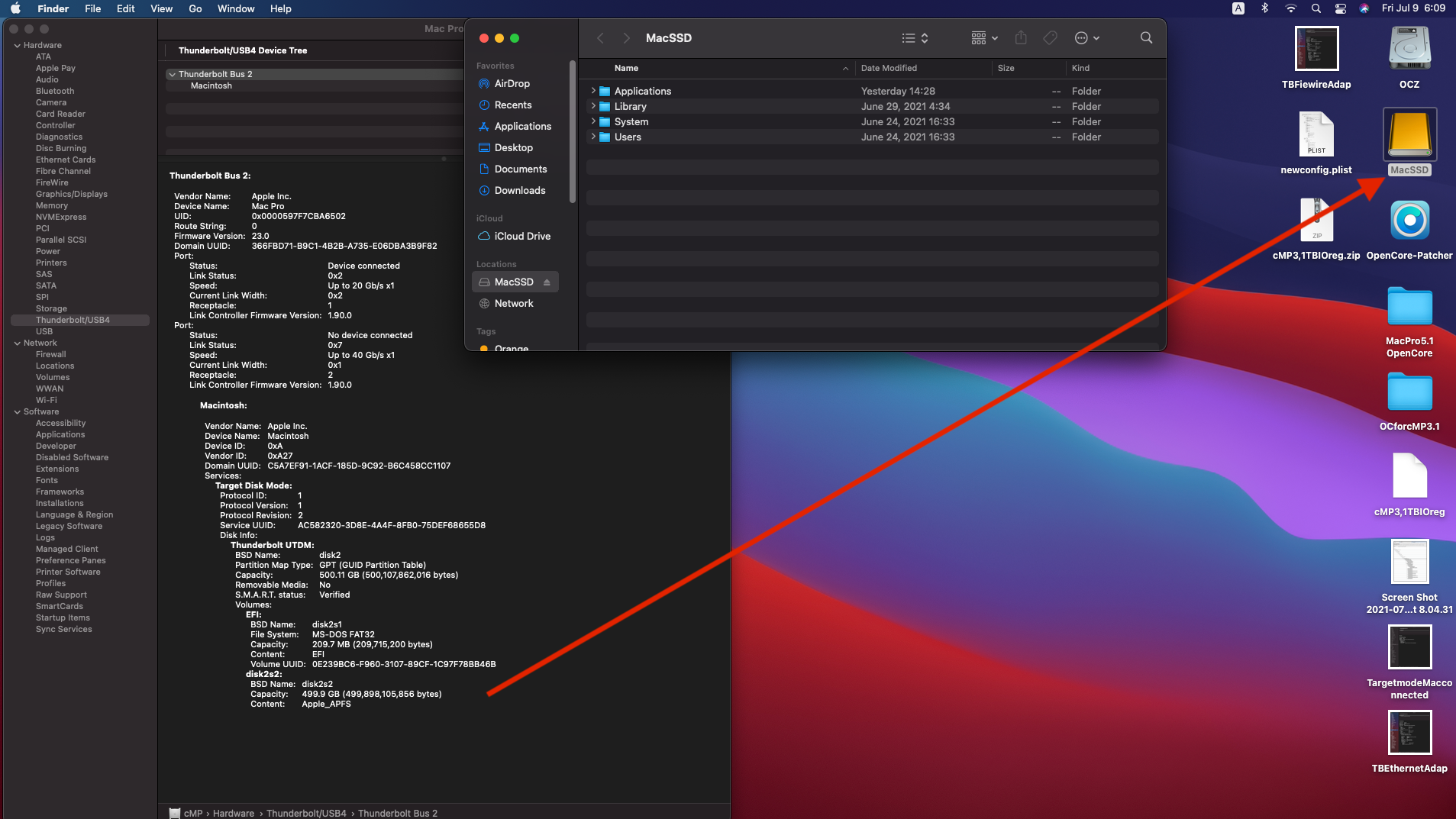Viewport: 1456px width, 819px height.
Task: Open the Apple menu
Action: (15, 8)
